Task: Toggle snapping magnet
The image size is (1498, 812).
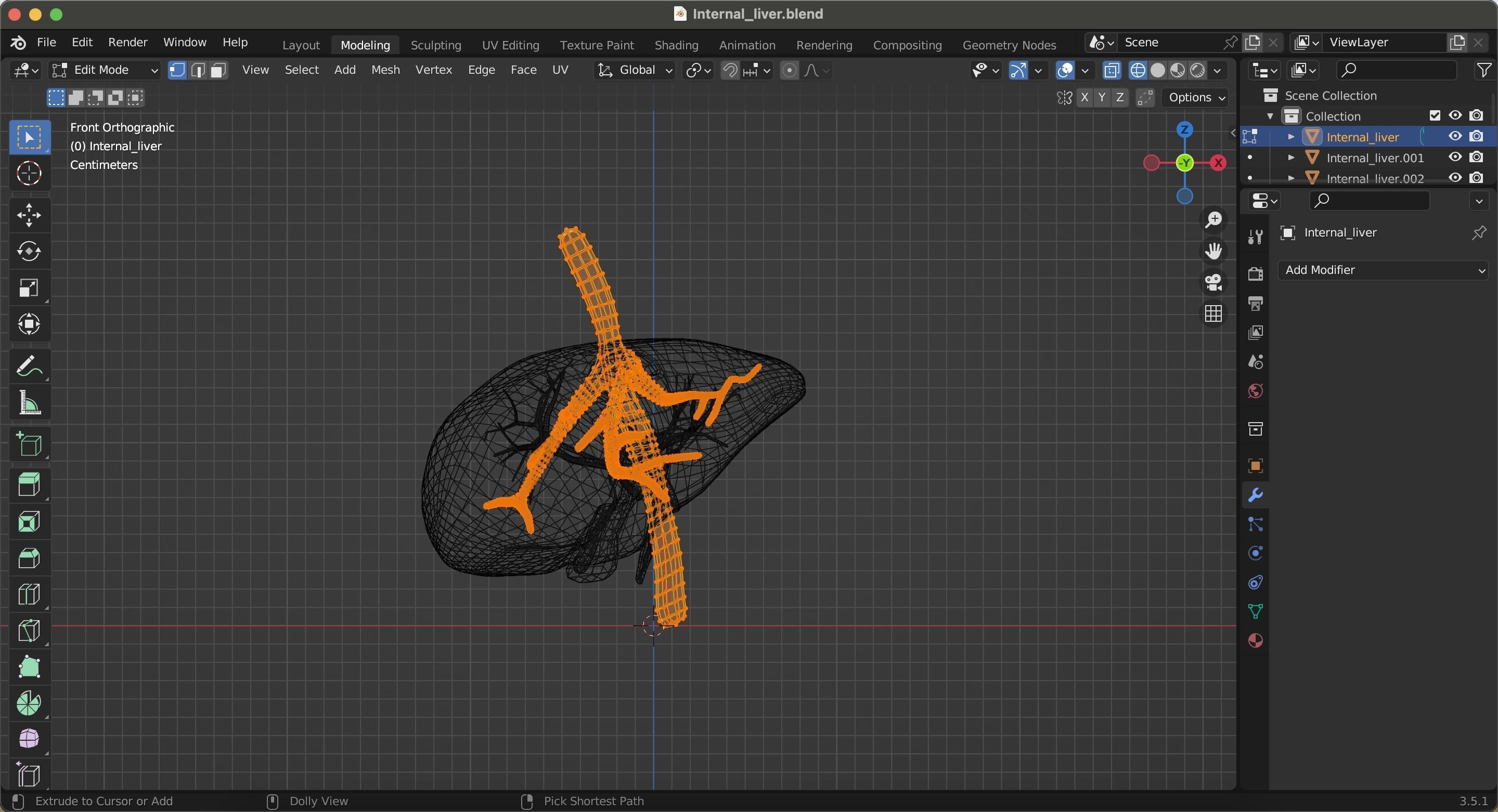Action: [730, 70]
